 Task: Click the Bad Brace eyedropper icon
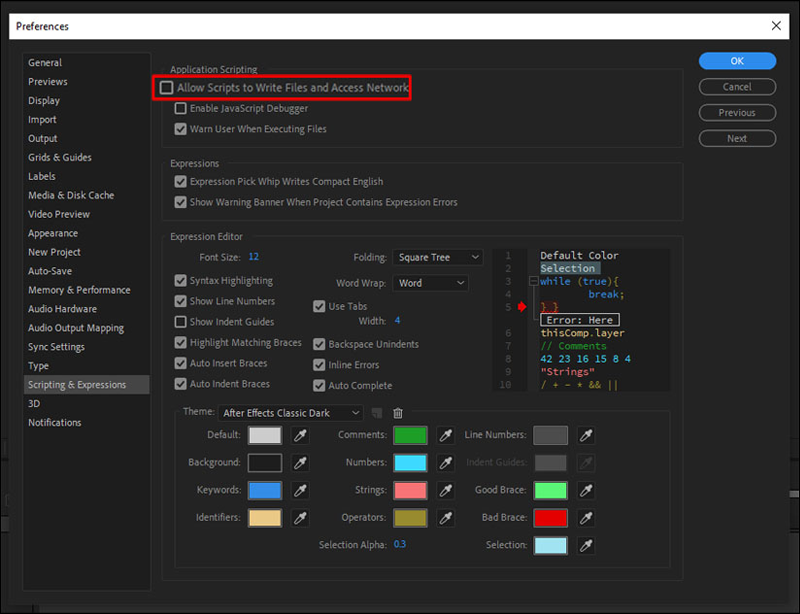[x=587, y=518]
